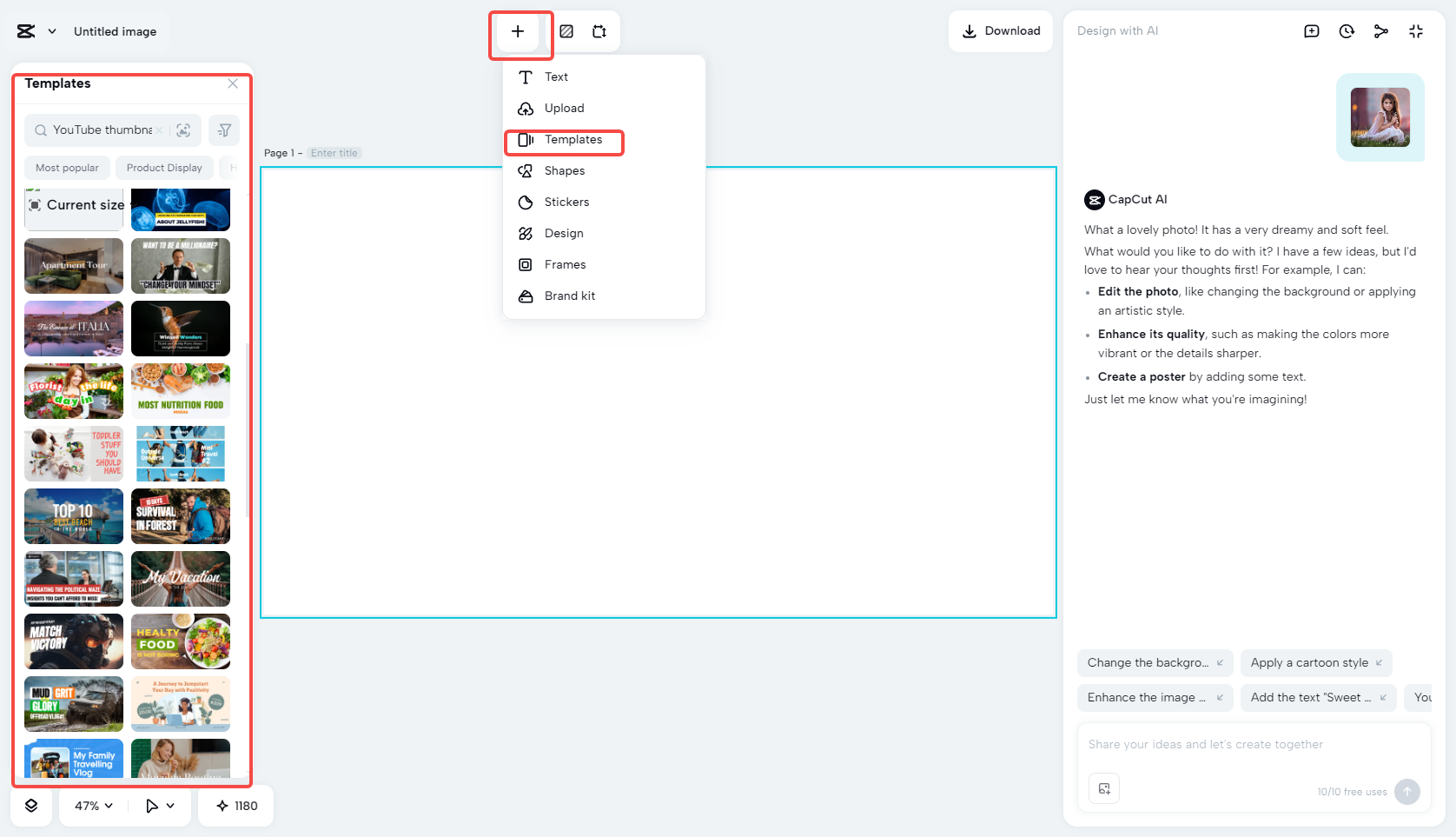Click the Download button
Image resolution: width=1456 pixels, height=837 pixels.
[1001, 31]
